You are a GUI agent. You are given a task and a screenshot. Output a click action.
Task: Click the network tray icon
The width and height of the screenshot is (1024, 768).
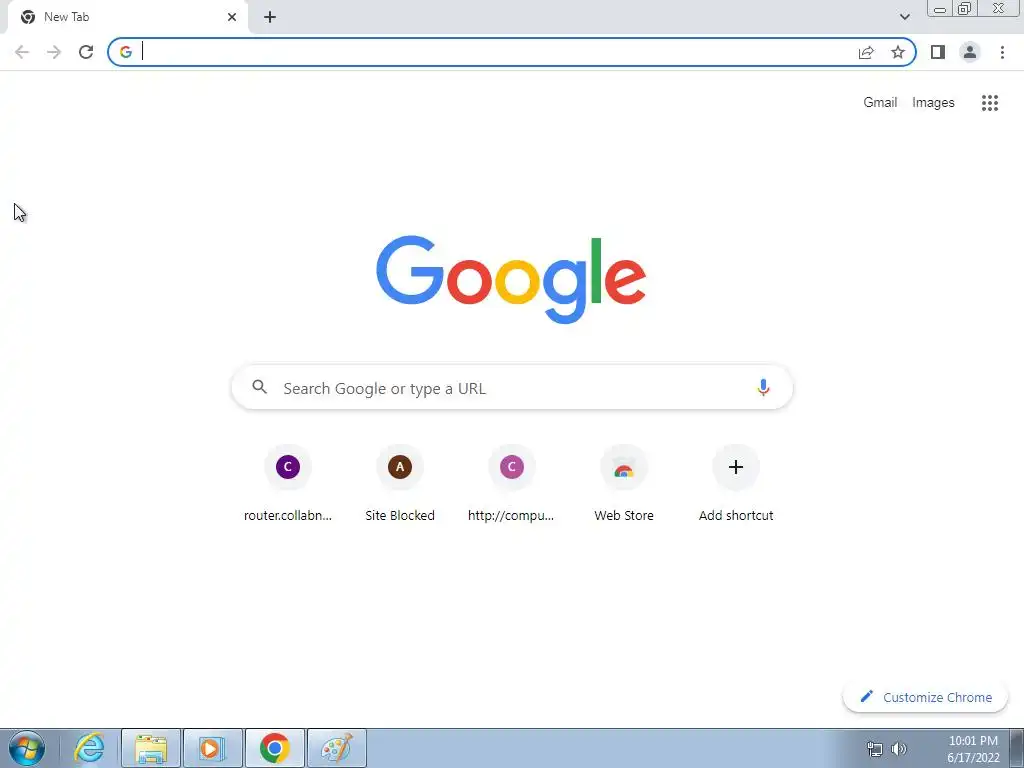click(x=874, y=749)
